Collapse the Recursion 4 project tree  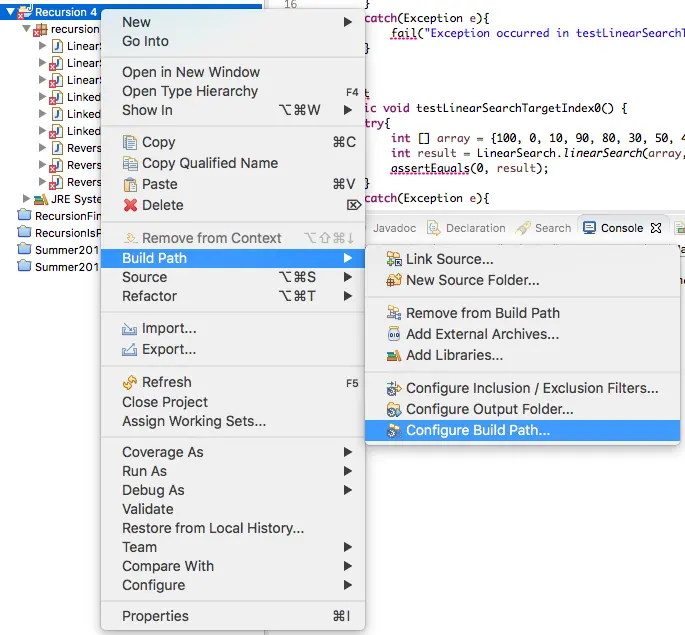point(10,13)
